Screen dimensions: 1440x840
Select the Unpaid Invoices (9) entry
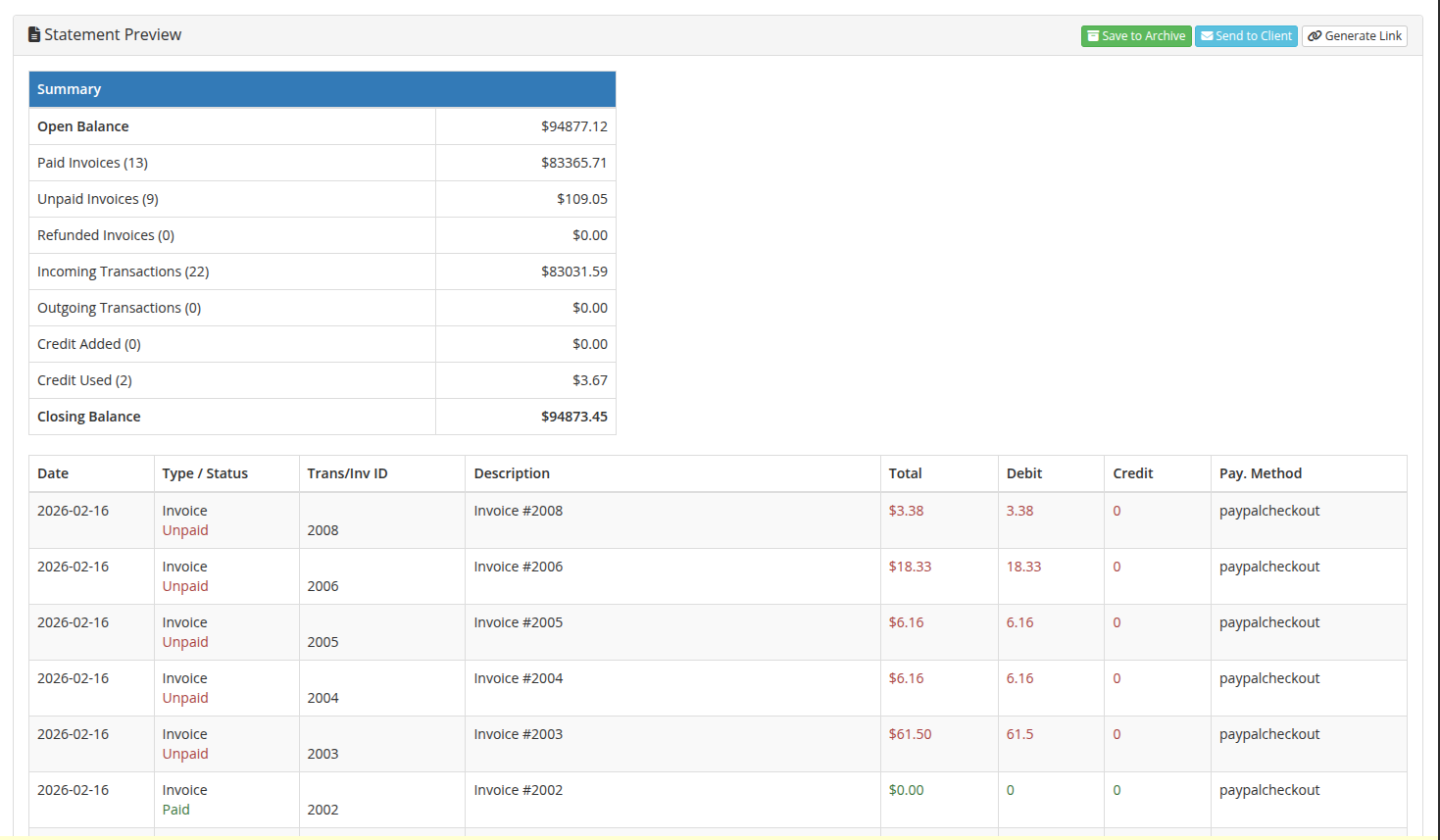pyautogui.click(x=97, y=198)
